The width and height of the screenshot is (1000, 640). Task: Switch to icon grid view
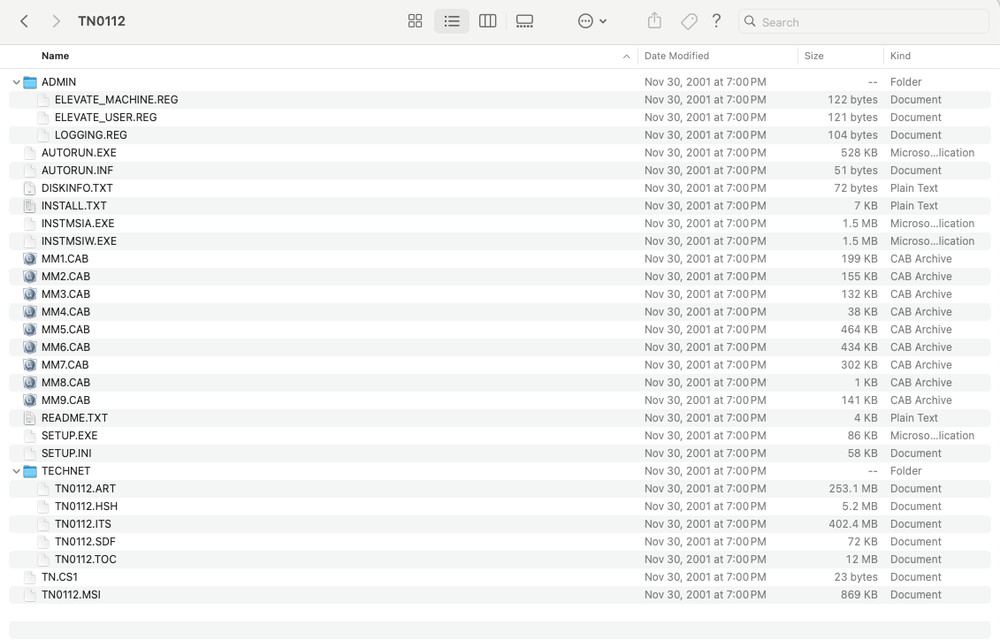[415, 21]
